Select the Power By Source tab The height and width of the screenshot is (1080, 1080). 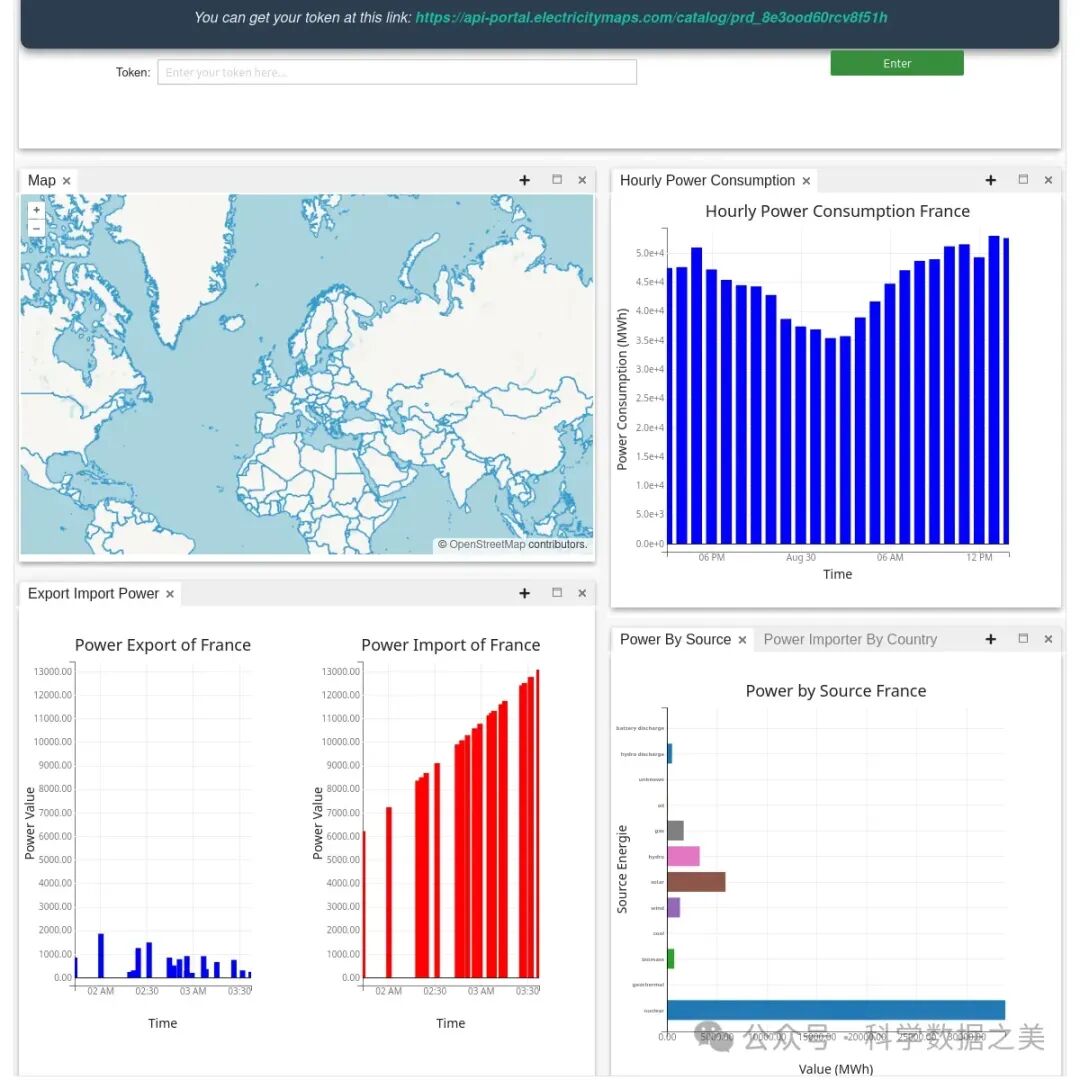pos(675,639)
